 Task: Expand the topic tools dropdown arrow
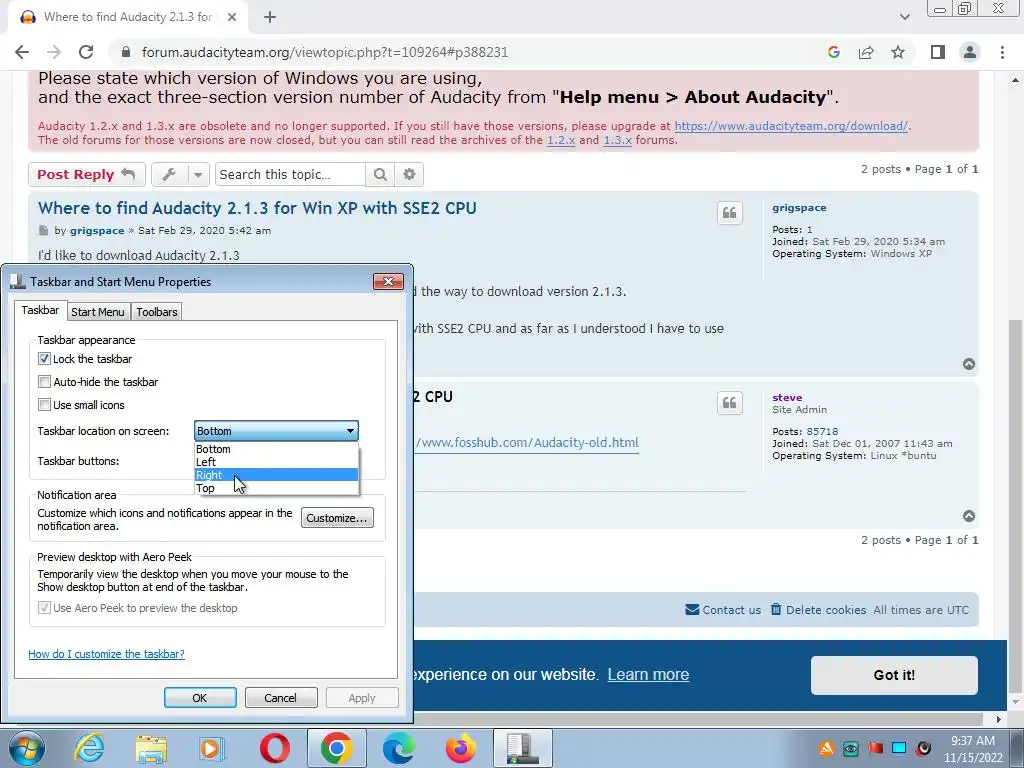click(198, 174)
